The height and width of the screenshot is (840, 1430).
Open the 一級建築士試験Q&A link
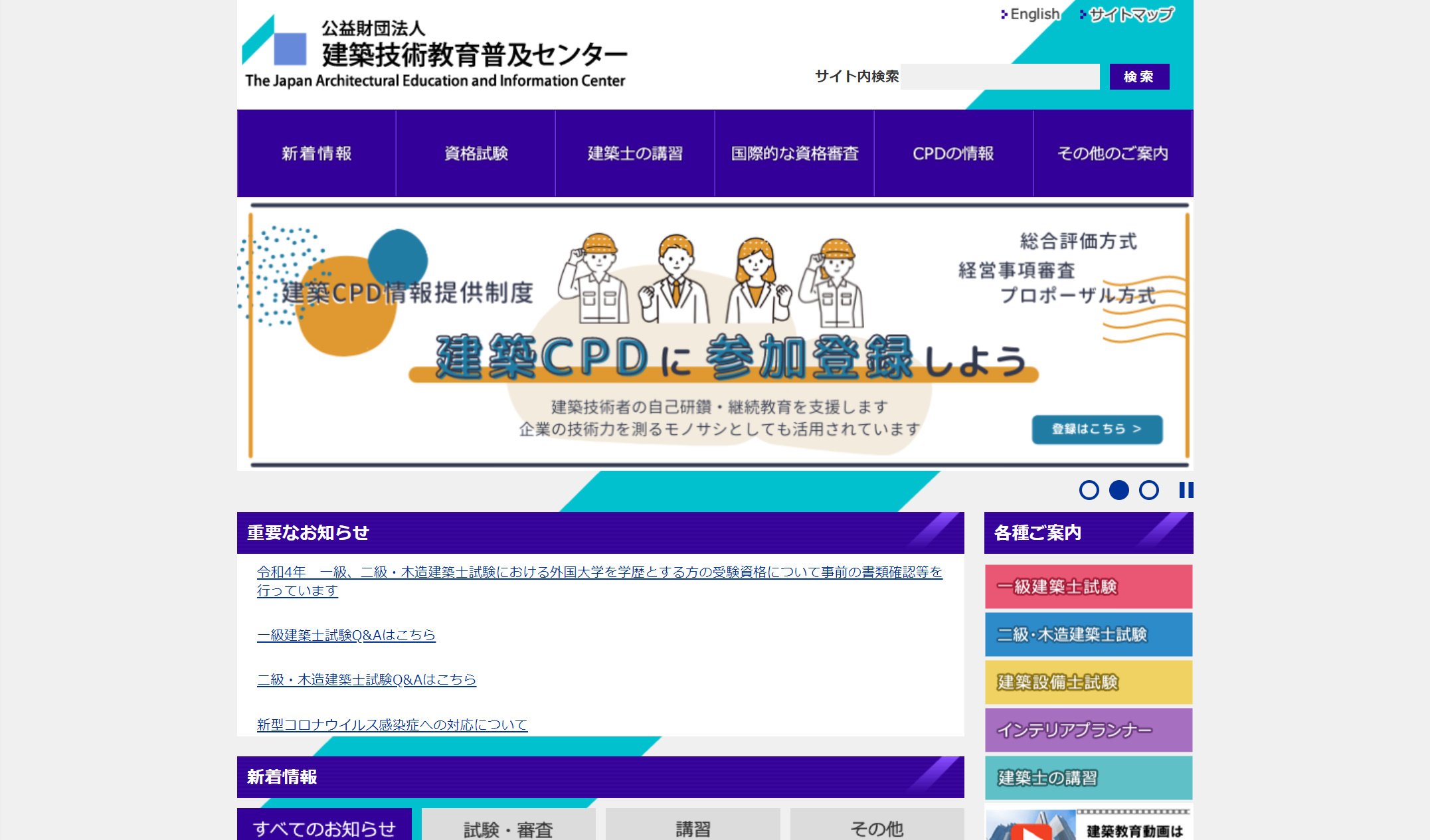346,635
